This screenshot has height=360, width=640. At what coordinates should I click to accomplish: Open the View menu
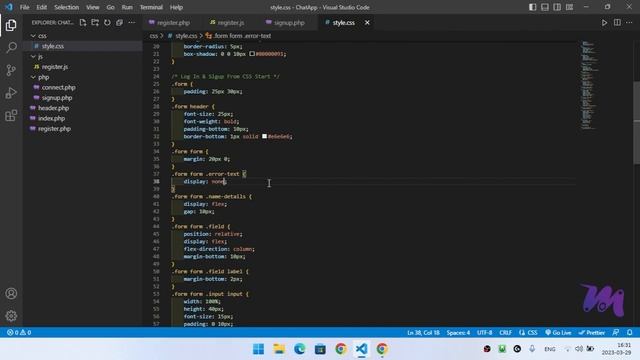coord(93,7)
